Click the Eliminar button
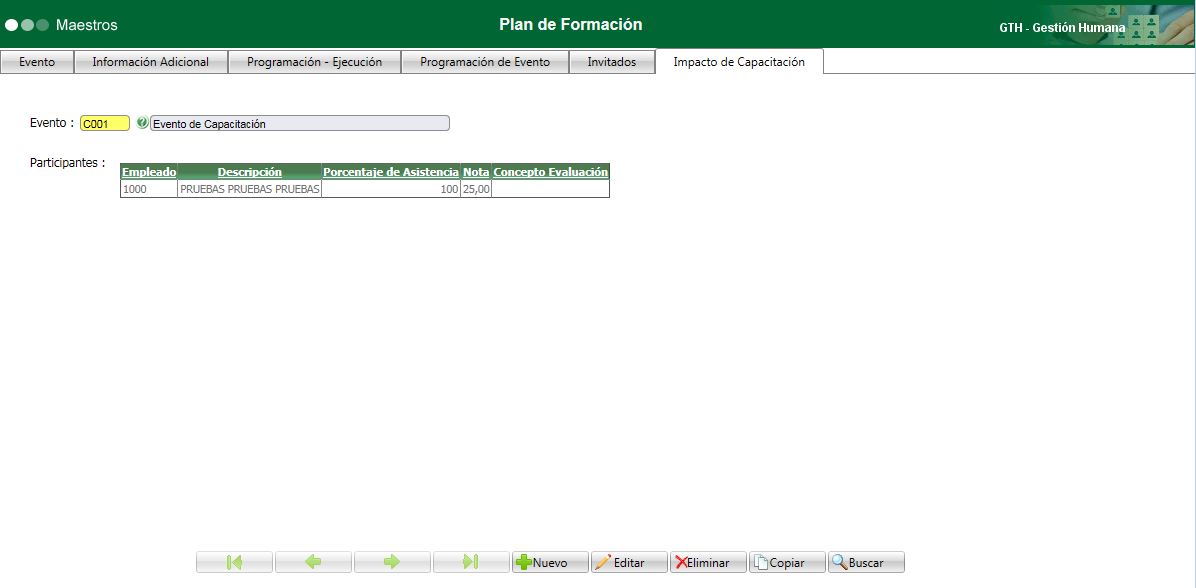The image size is (1196, 588). click(708, 562)
